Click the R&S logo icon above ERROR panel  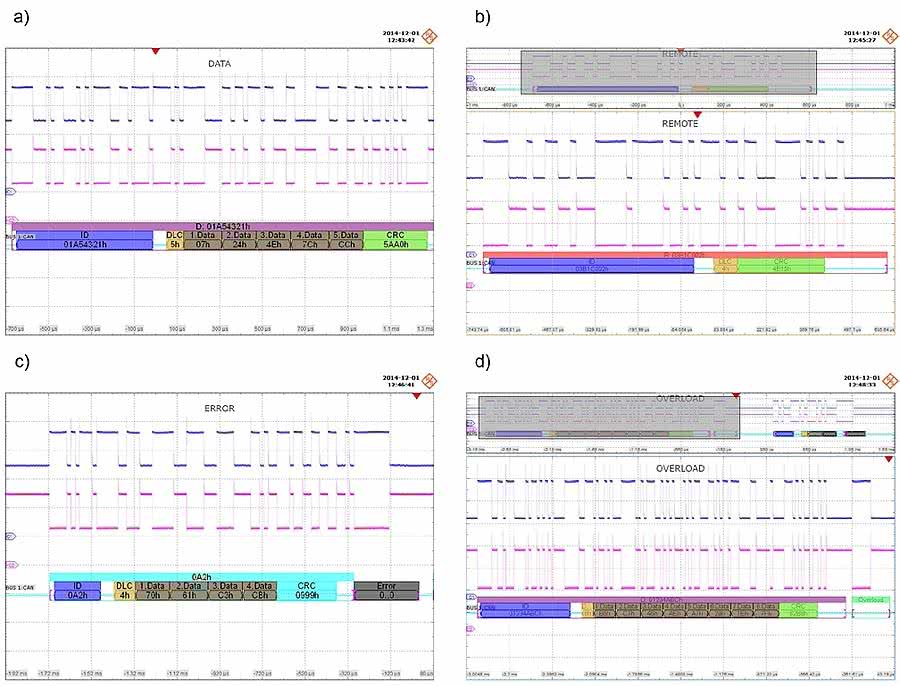click(431, 380)
